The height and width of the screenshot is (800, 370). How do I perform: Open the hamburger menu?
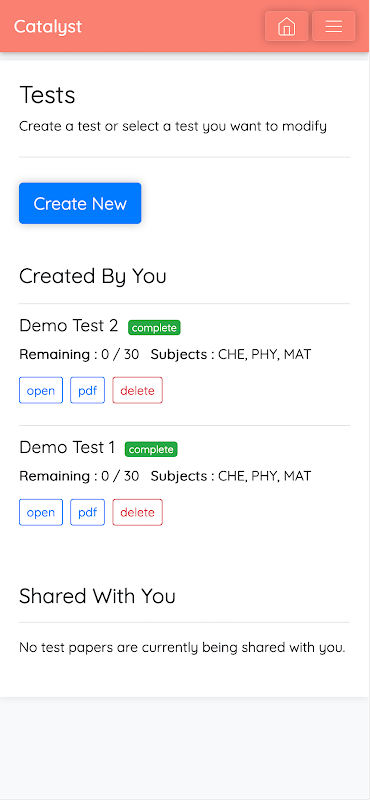(334, 26)
